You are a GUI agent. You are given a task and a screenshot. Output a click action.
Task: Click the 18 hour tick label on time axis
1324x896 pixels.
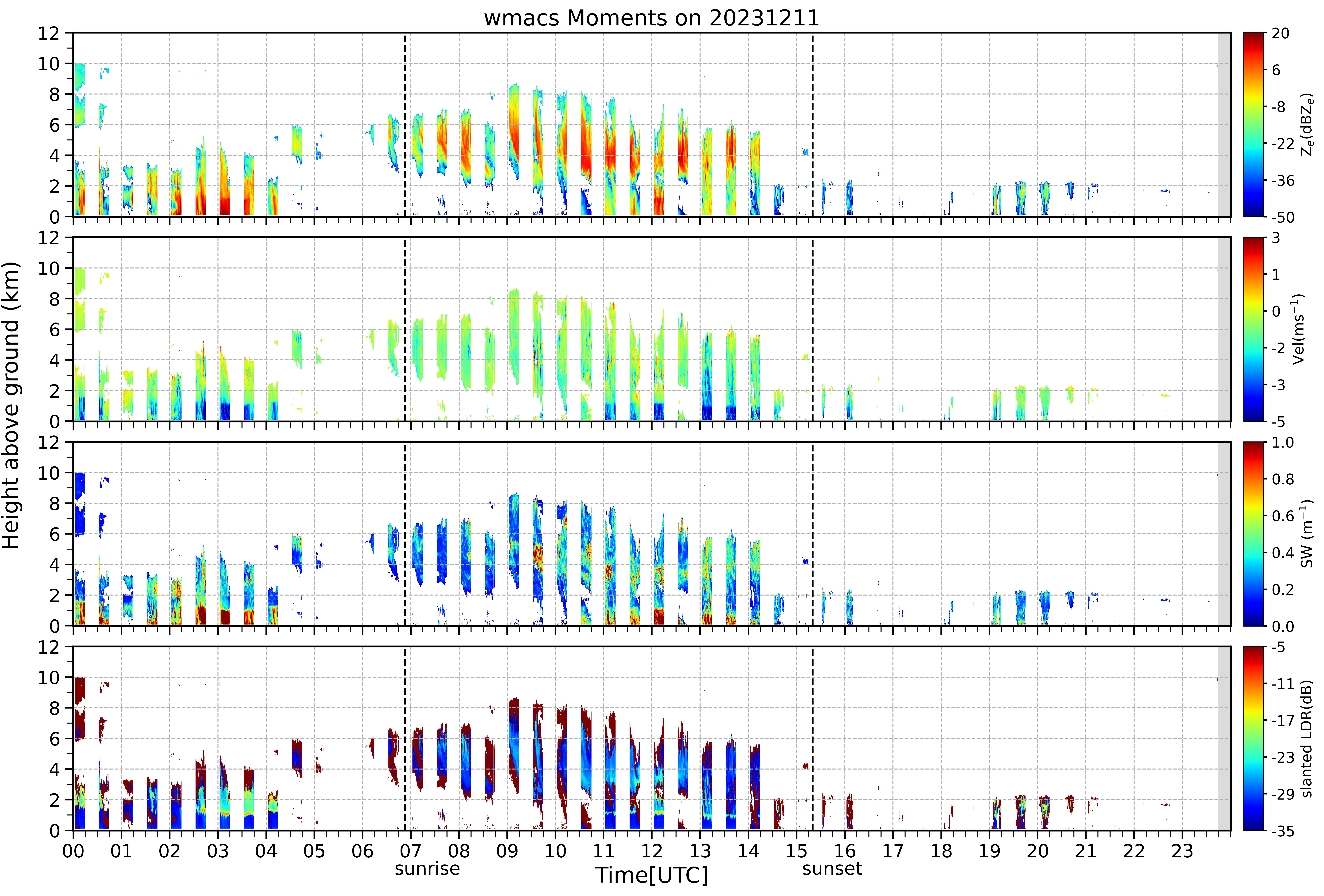(x=941, y=851)
